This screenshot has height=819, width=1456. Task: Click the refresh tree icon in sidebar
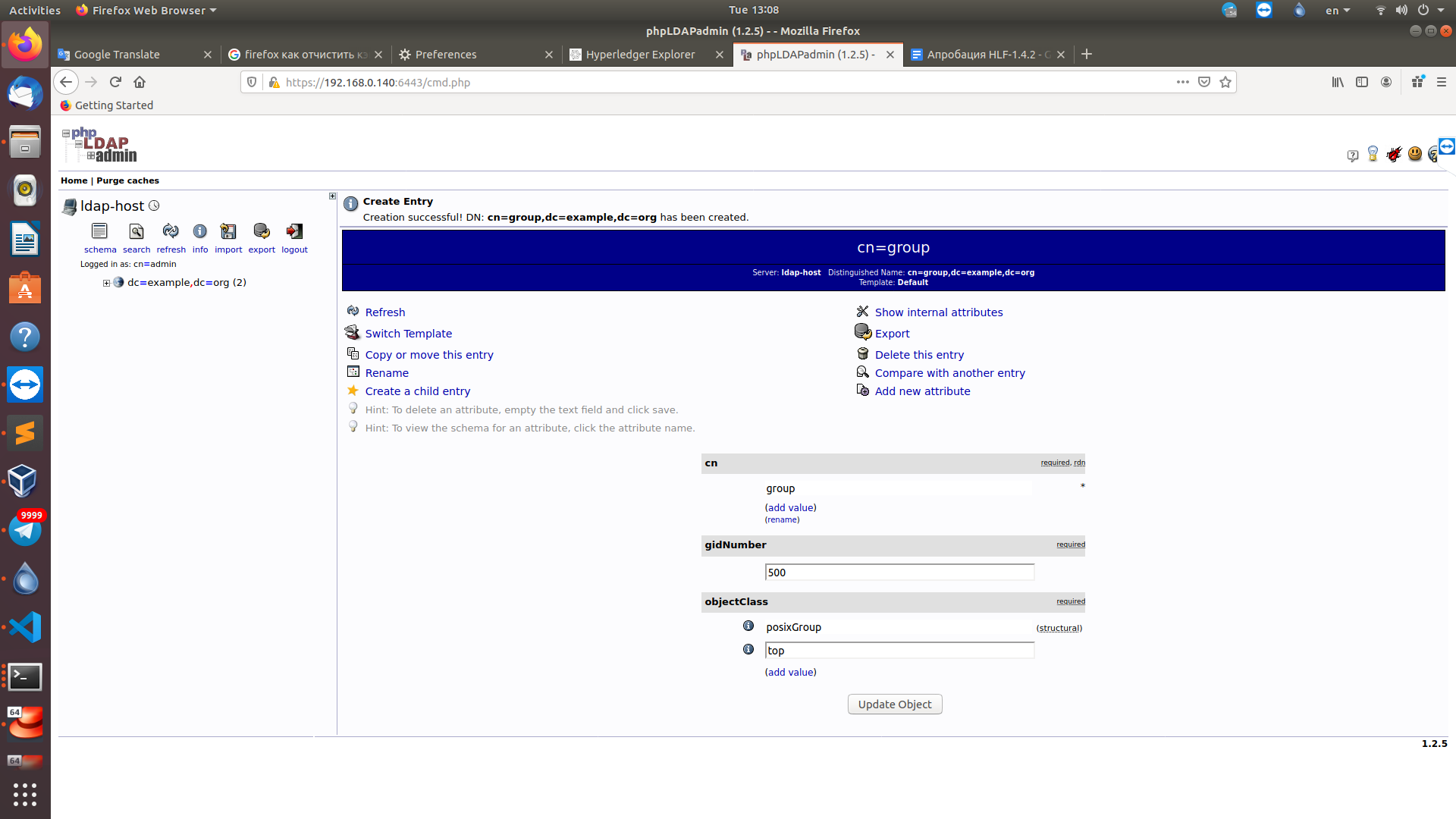coord(171,231)
